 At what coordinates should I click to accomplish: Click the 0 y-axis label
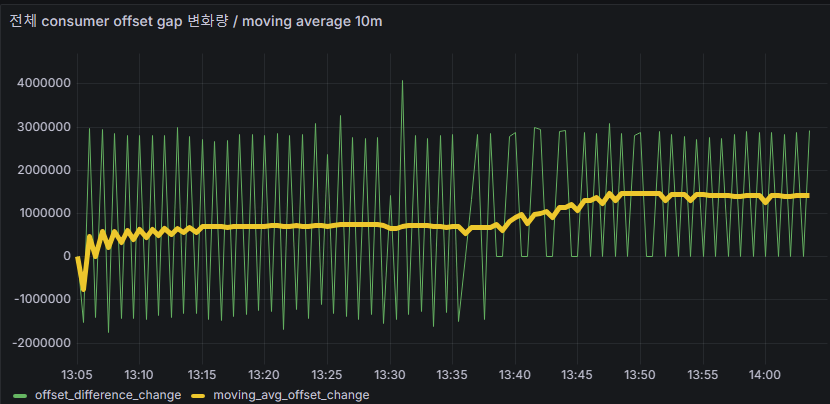(x=67, y=256)
